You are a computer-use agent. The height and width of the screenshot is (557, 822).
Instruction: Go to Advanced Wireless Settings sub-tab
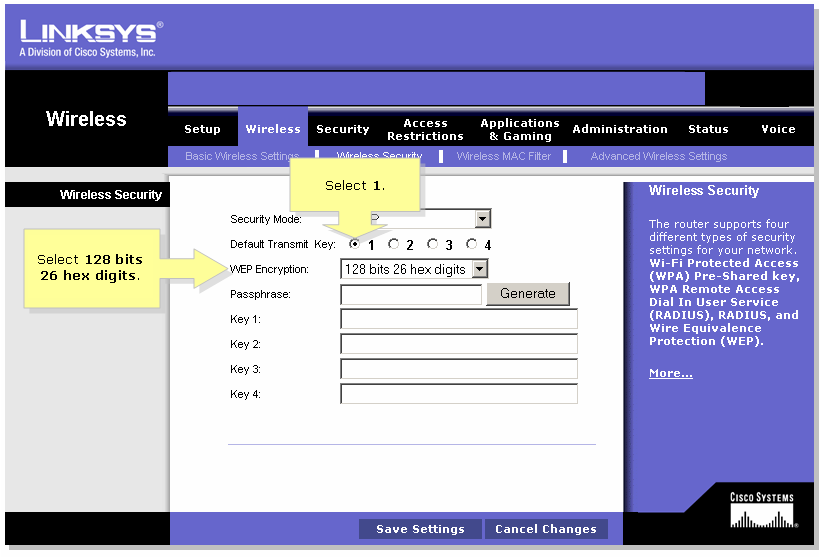[659, 156]
